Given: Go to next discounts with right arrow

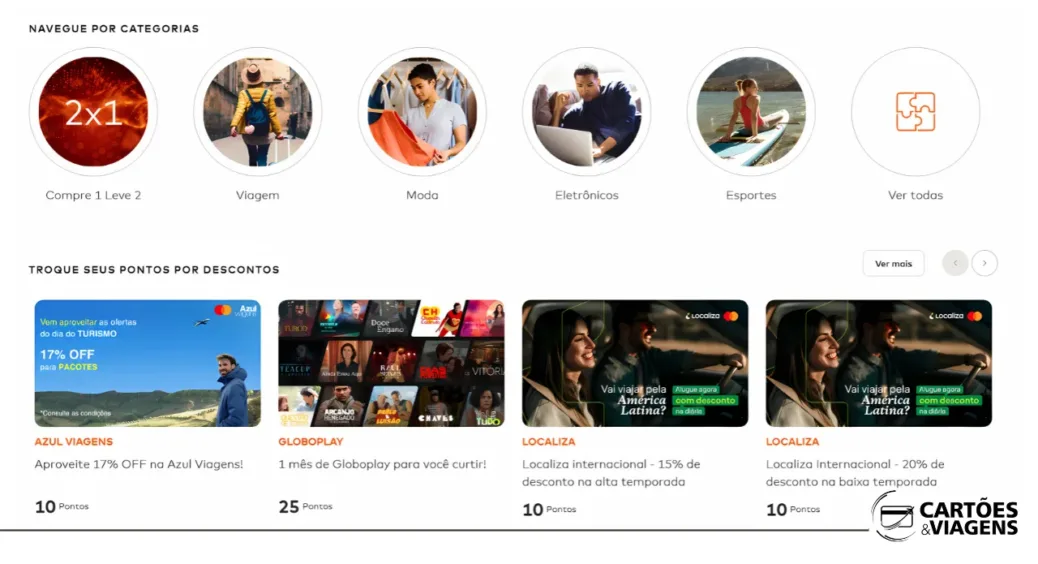Looking at the screenshot, I should point(984,263).
